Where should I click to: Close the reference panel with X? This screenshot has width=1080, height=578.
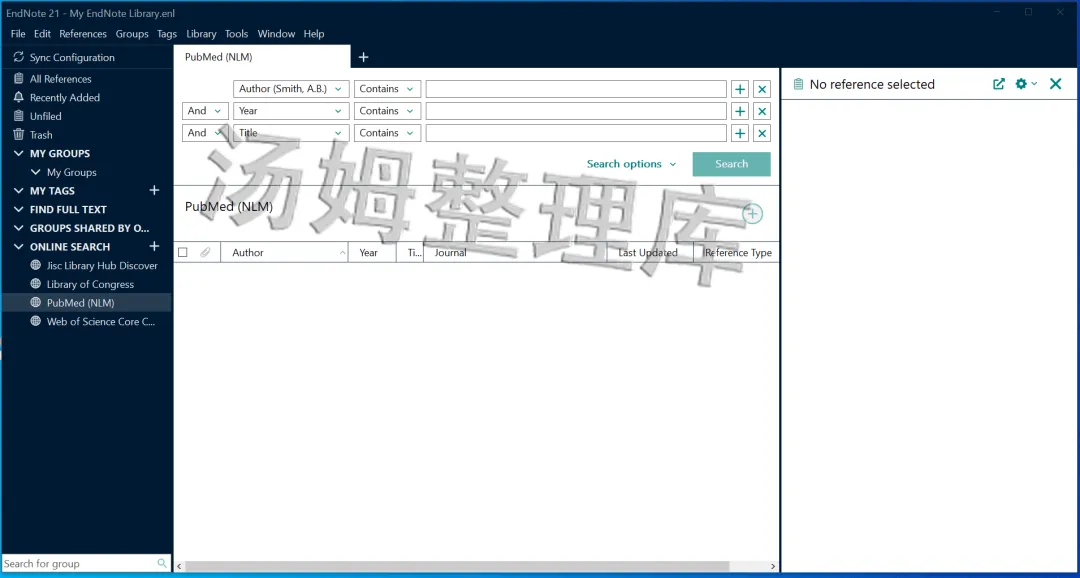click(x=1055, y=84)
